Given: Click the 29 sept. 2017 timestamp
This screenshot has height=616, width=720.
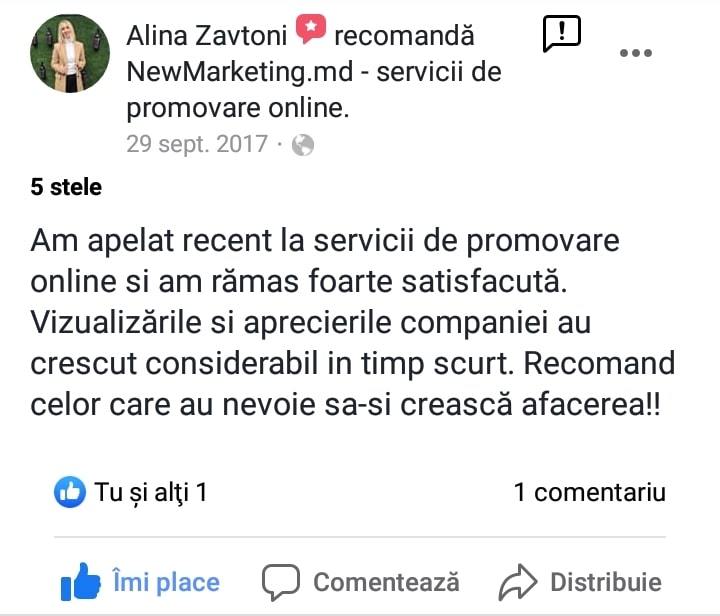Looking at the screenshot, I should (197, 144).
